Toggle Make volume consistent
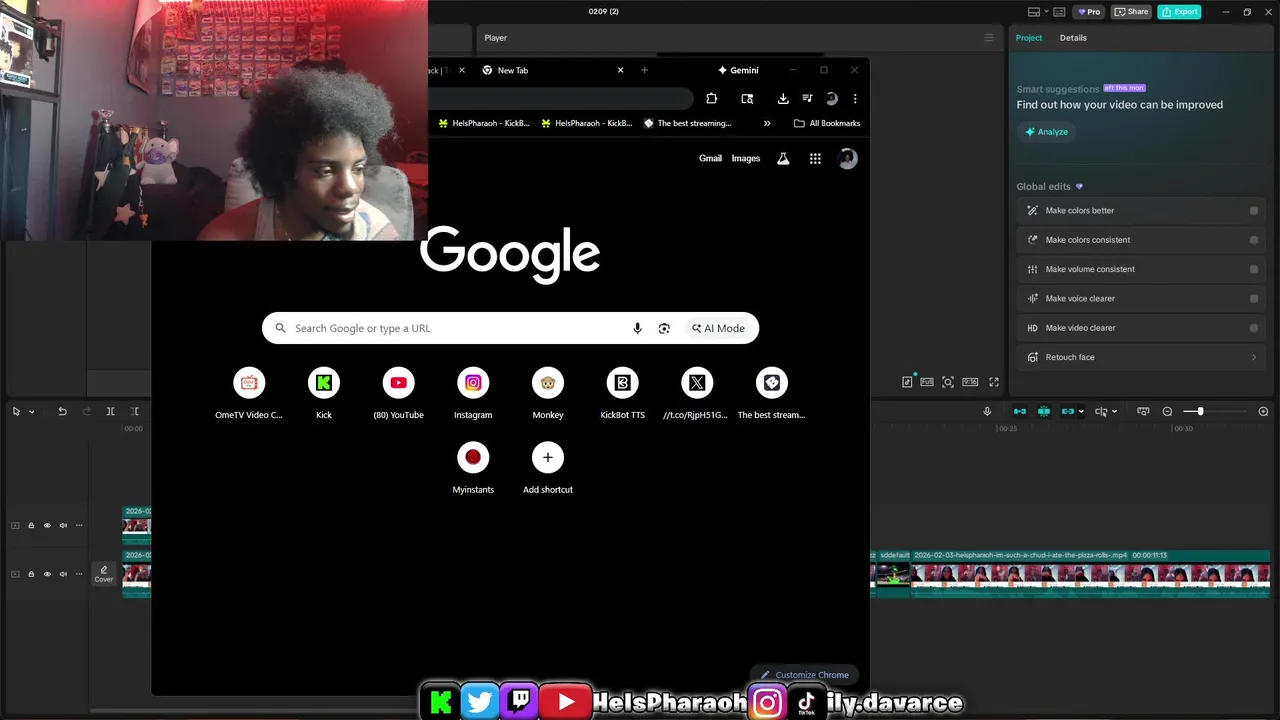Screen dimensions: 1280x720 1254,269
